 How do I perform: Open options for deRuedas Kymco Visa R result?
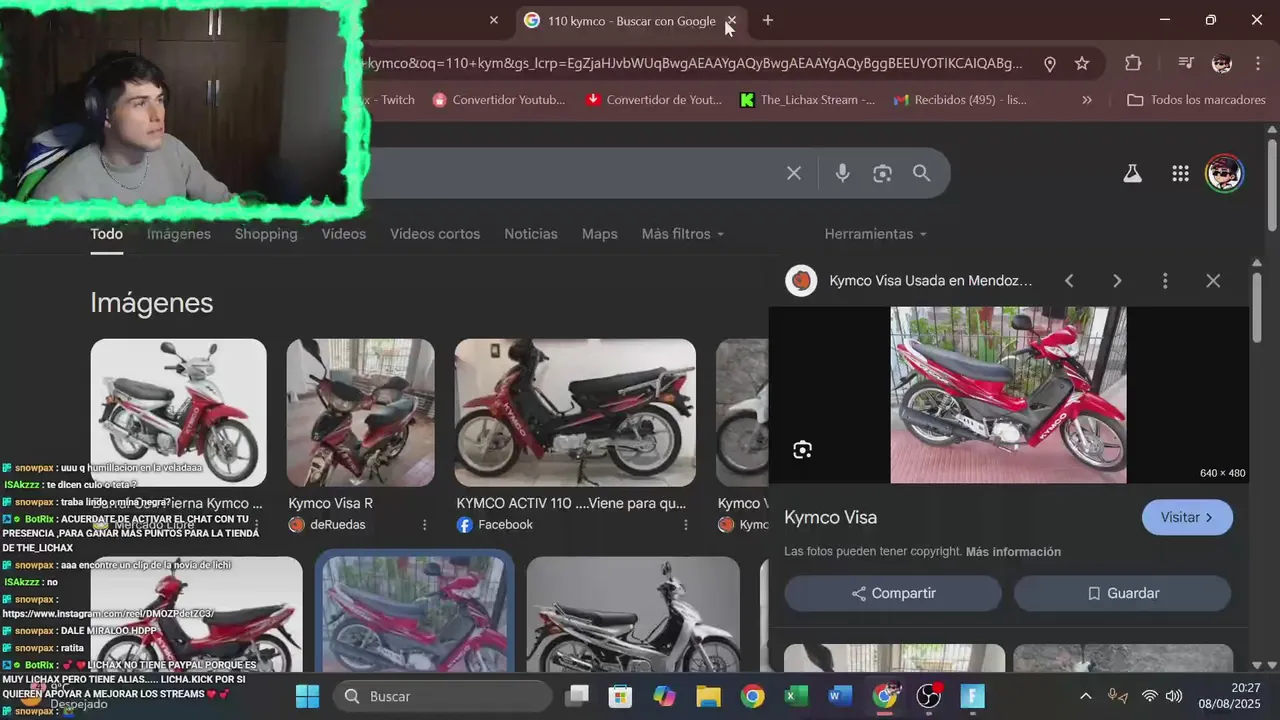pos(424,525)
